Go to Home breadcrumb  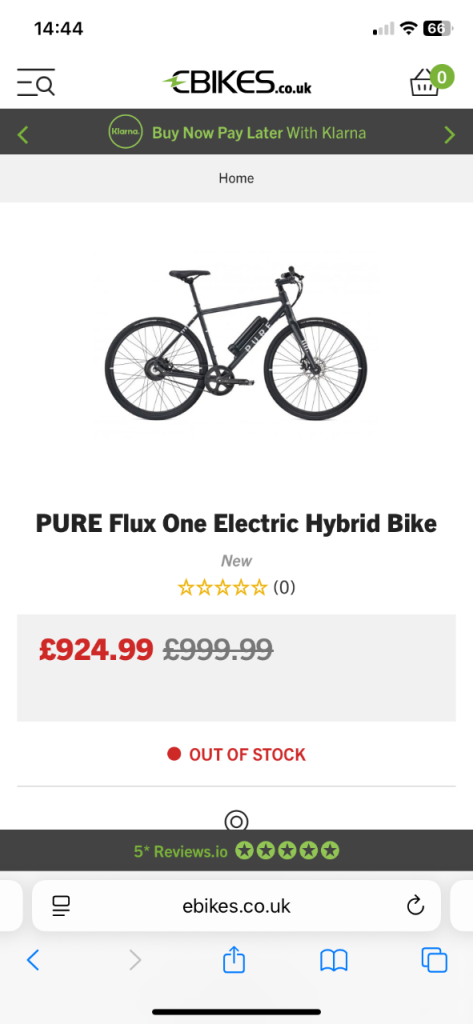pos(236,178)
